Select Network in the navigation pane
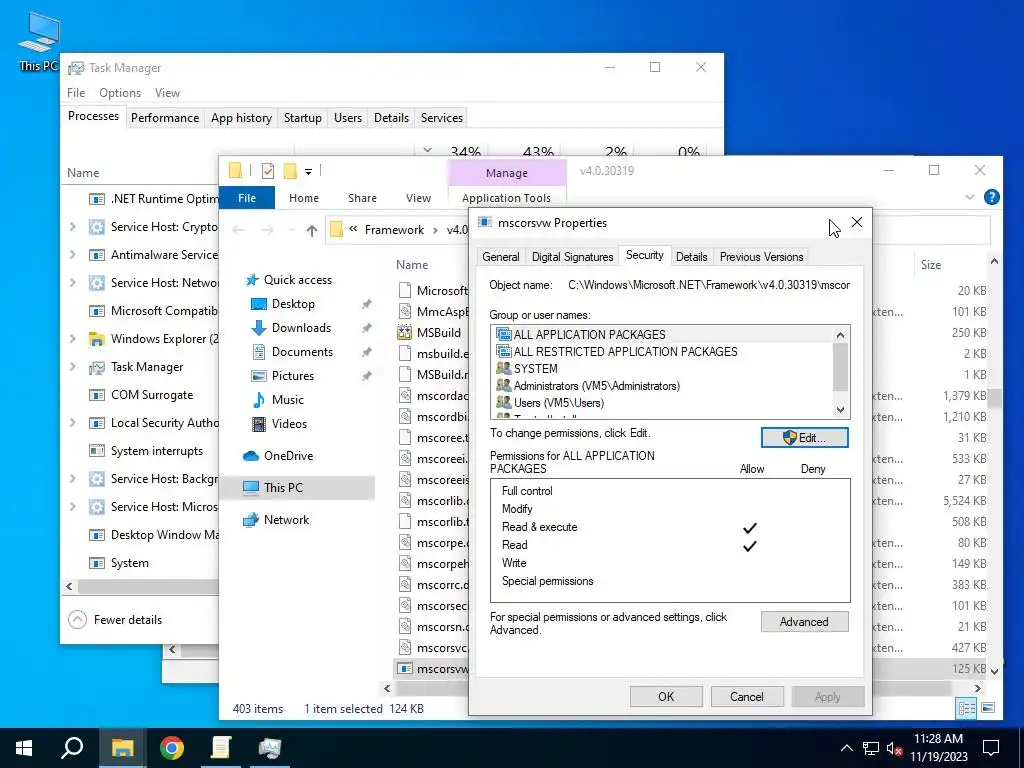The image size is (1024, 768). click(286, 520)
